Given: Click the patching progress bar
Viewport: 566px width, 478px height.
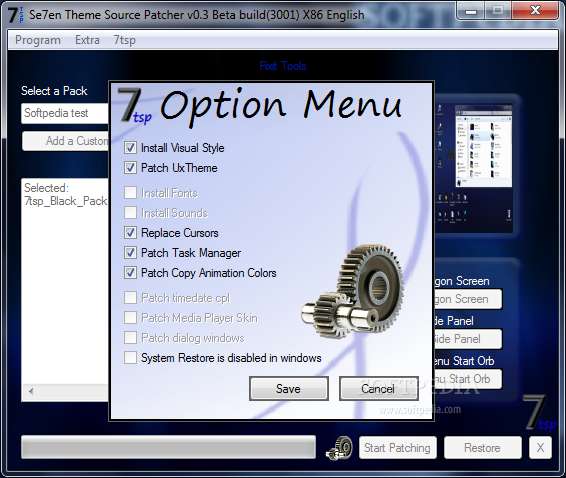Looking at the screenshot, I should pos(168,447).
